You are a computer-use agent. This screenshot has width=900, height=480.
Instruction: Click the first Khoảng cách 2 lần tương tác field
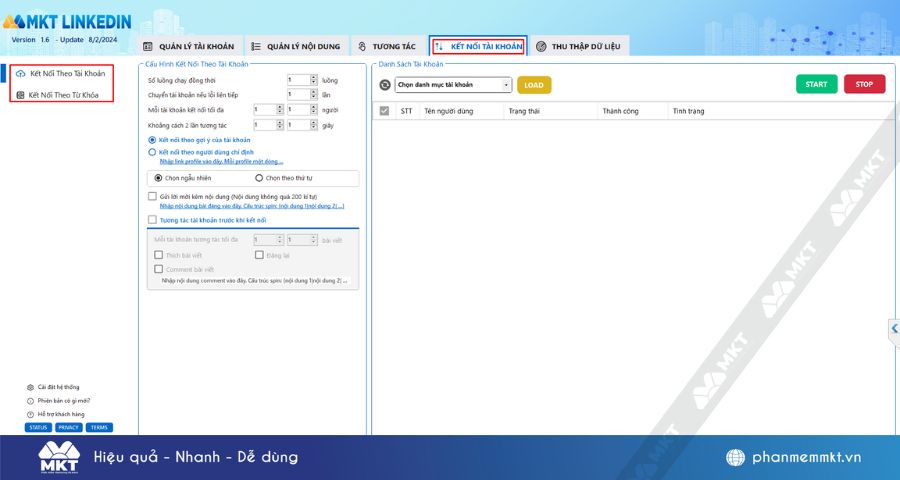point(265,125)
